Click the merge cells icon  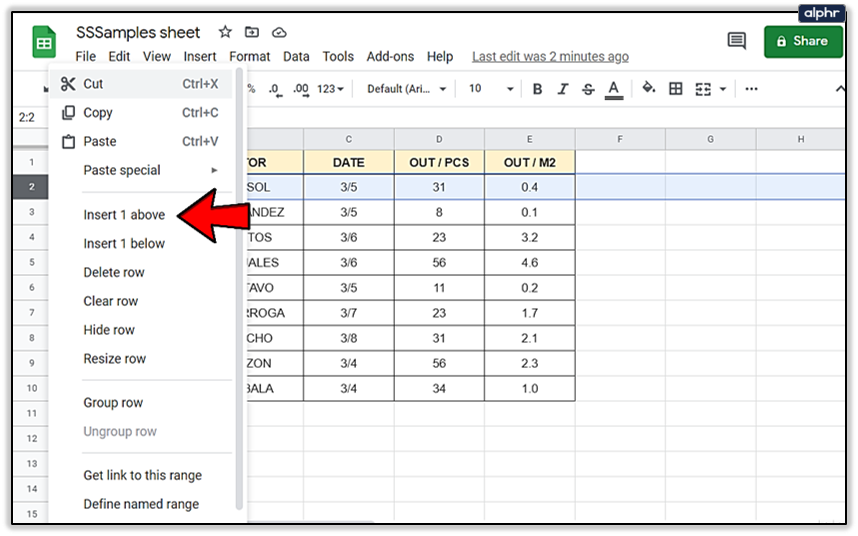pos(703,89)
